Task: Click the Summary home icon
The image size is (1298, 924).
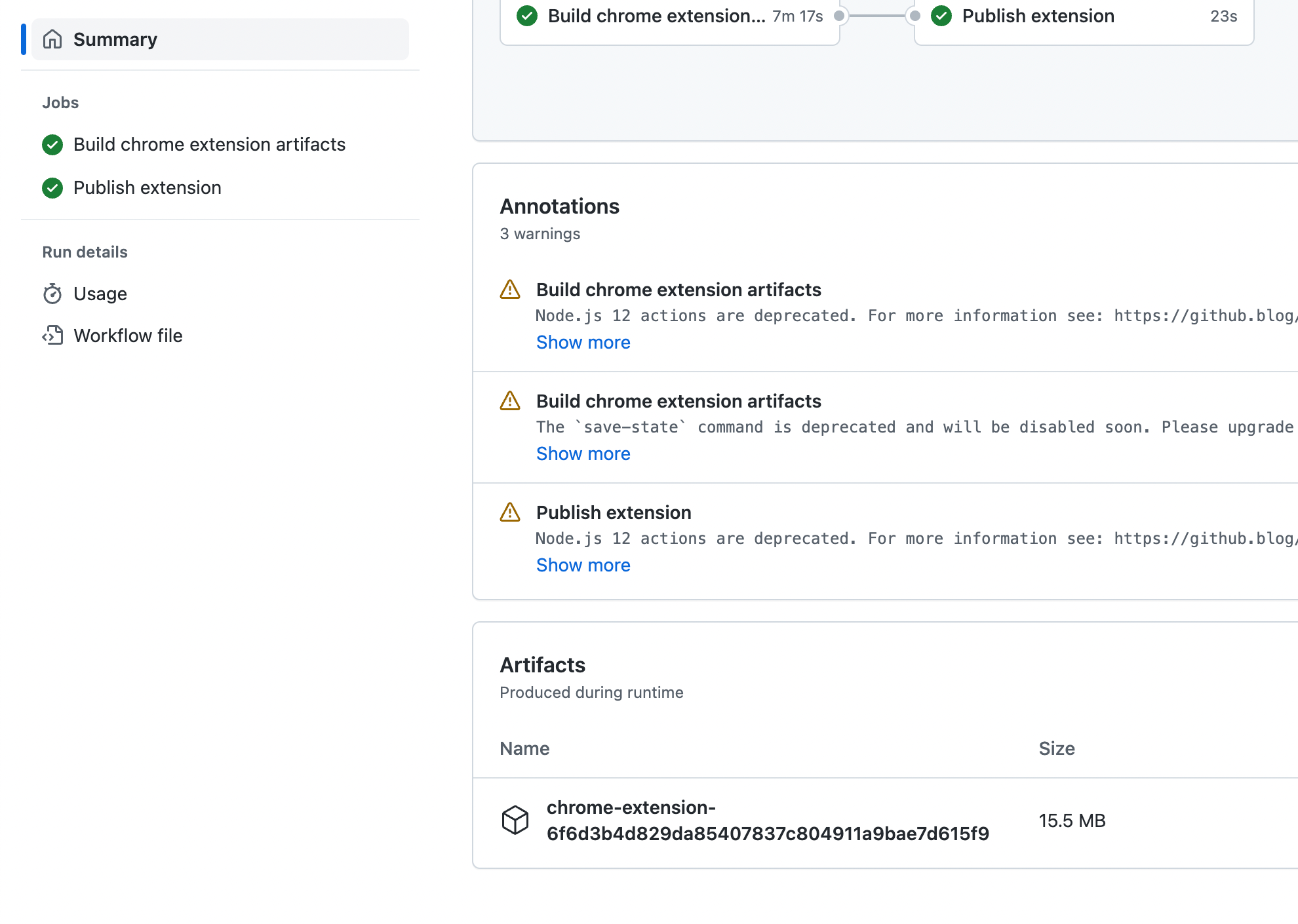Action: 52,39
